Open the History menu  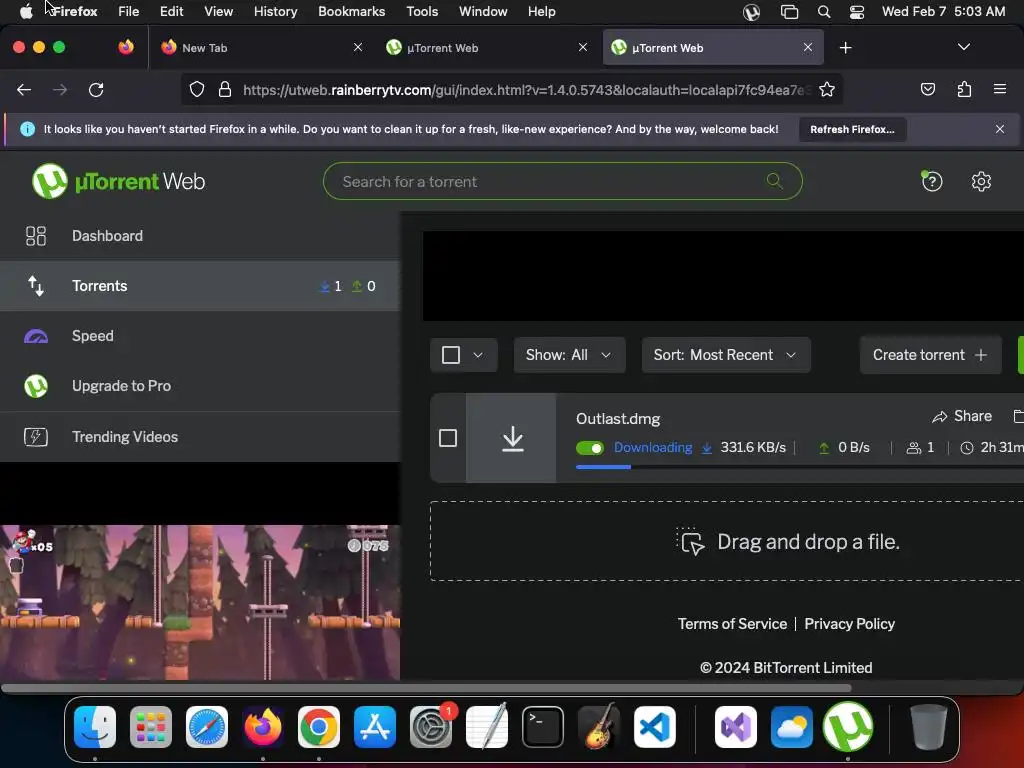tap(275, 12)
